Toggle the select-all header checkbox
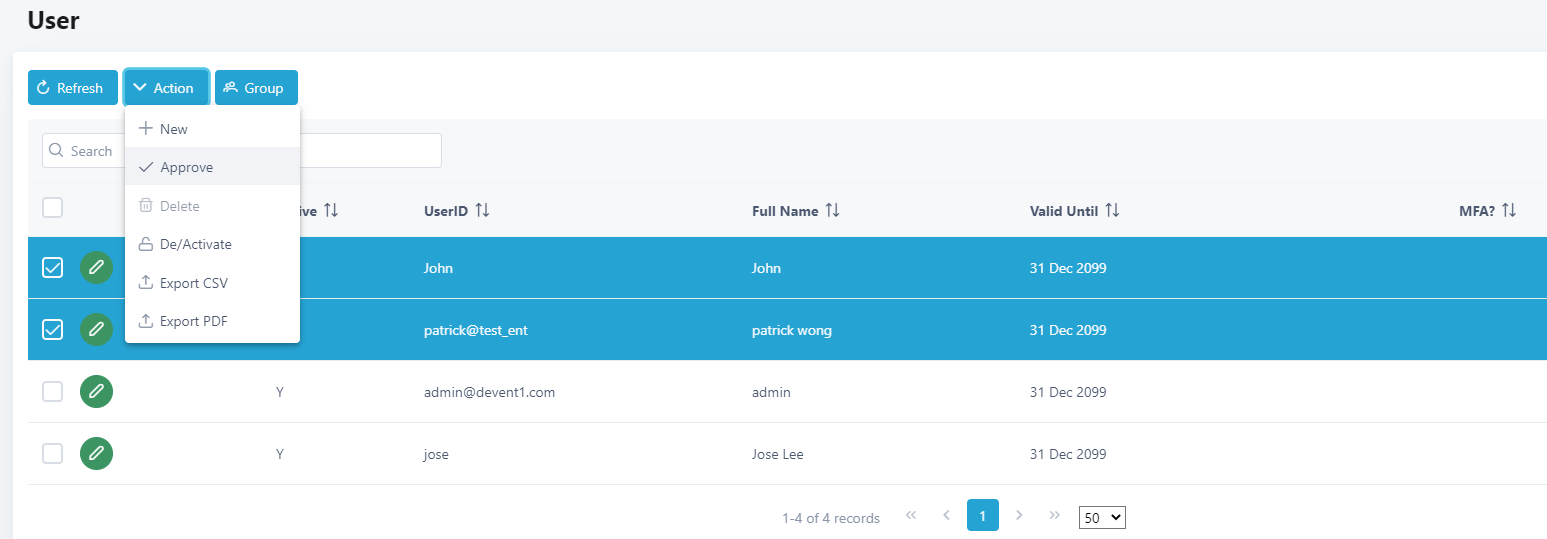1547x539 pixels. pos(53,208)
